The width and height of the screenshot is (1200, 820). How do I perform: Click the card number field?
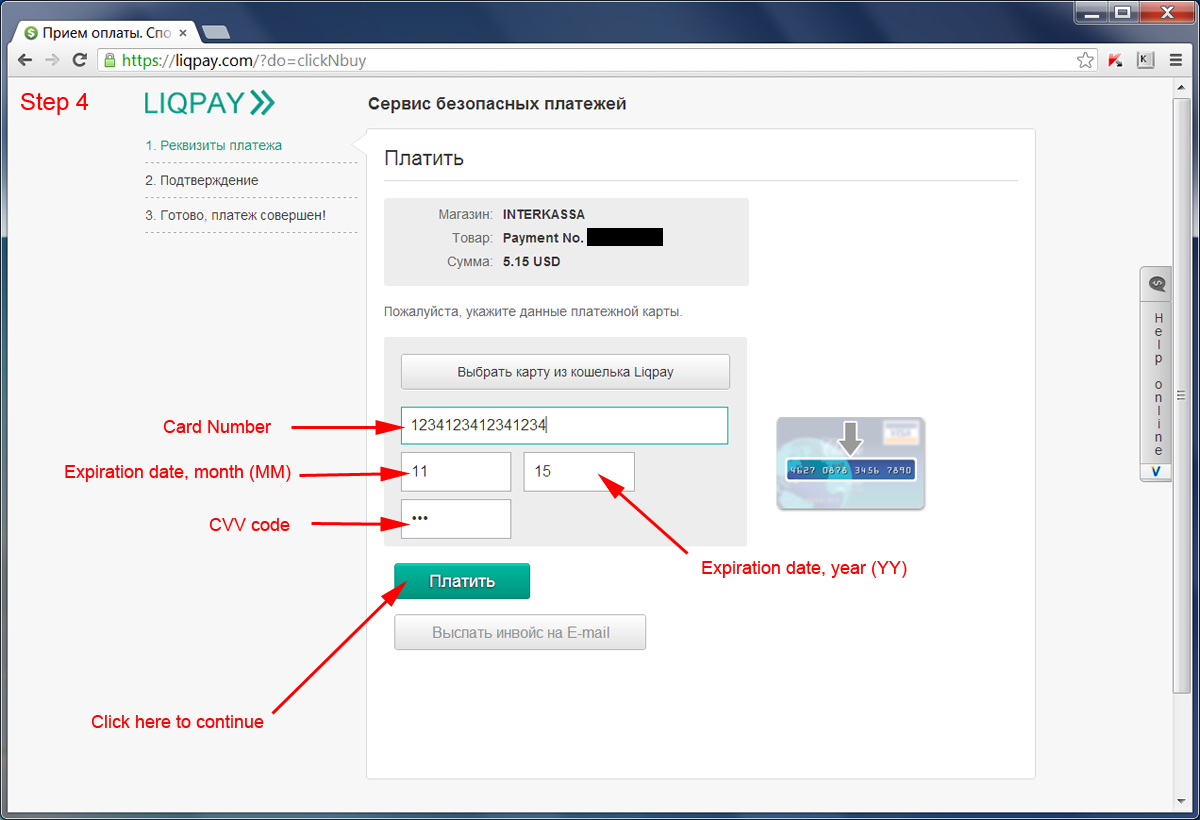564,425
